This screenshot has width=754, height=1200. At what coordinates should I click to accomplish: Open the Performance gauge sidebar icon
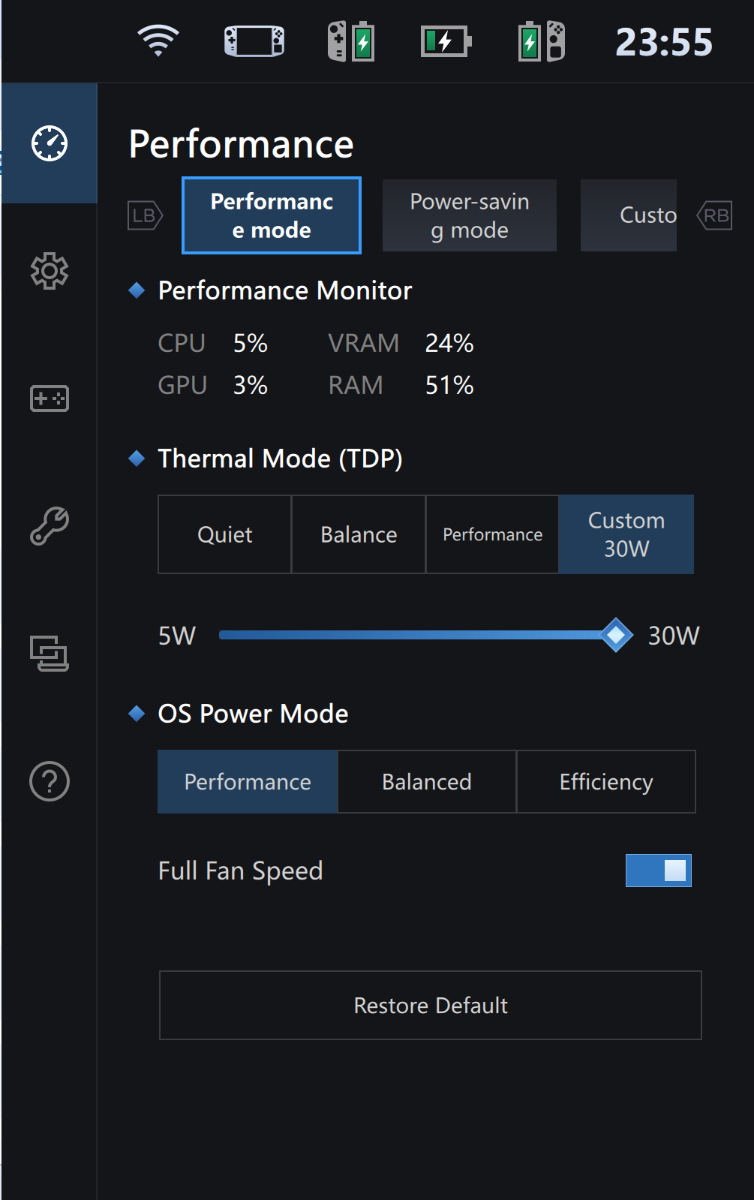click(49, 144)
